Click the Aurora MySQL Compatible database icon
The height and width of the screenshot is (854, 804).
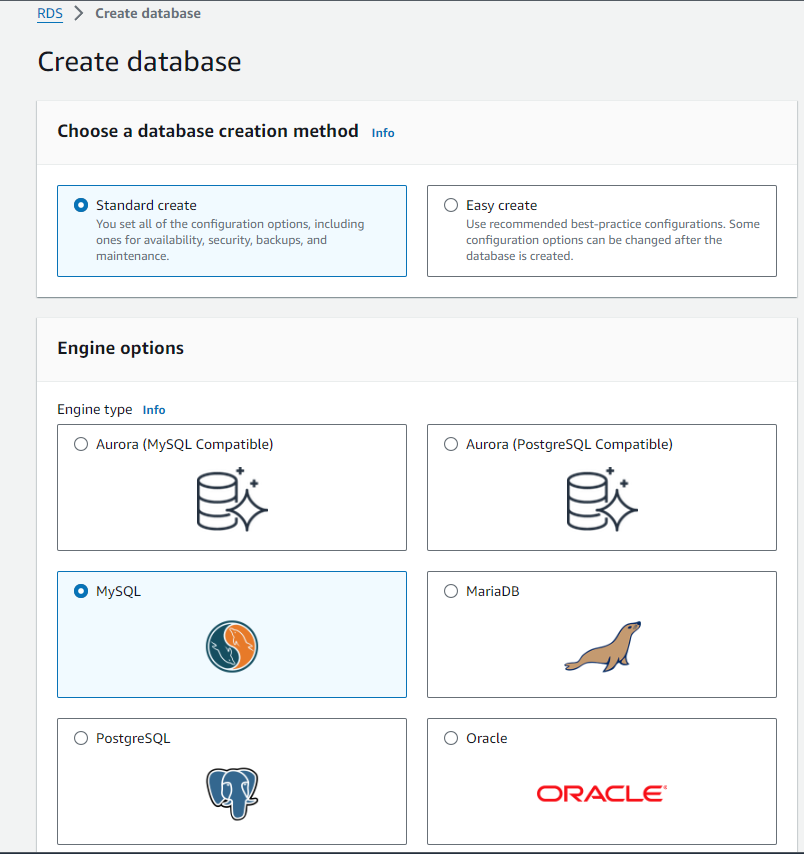232,498
